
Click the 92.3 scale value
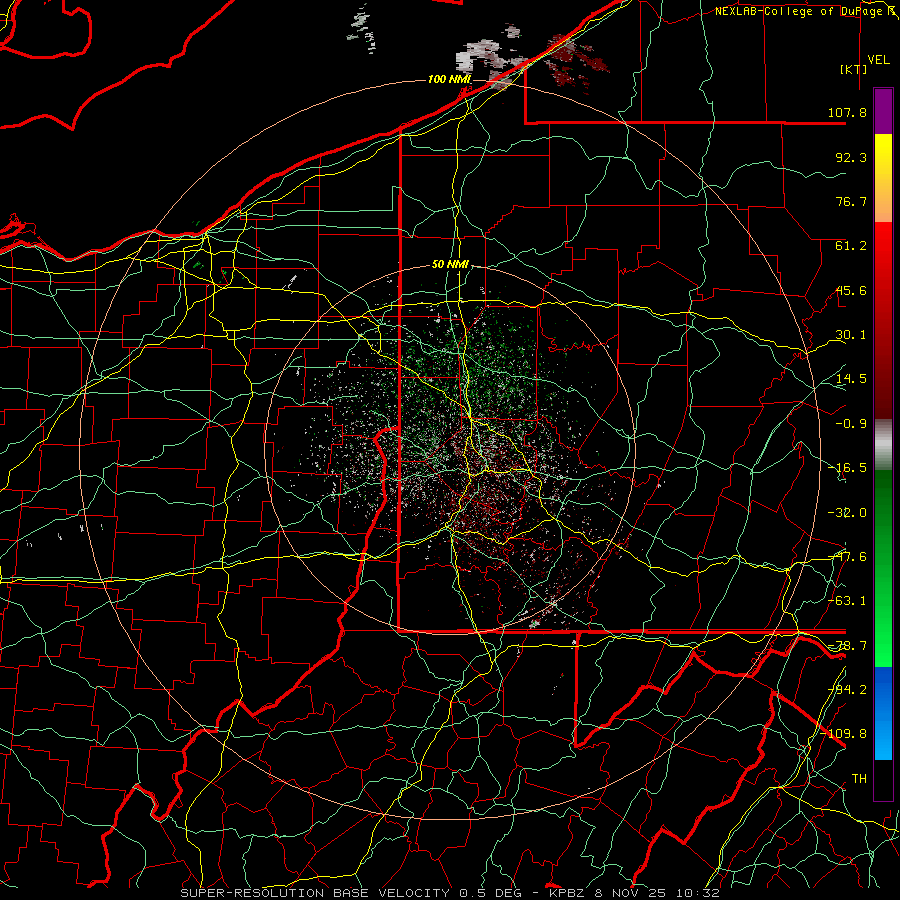pyautogui.click(x=851, y=157)
